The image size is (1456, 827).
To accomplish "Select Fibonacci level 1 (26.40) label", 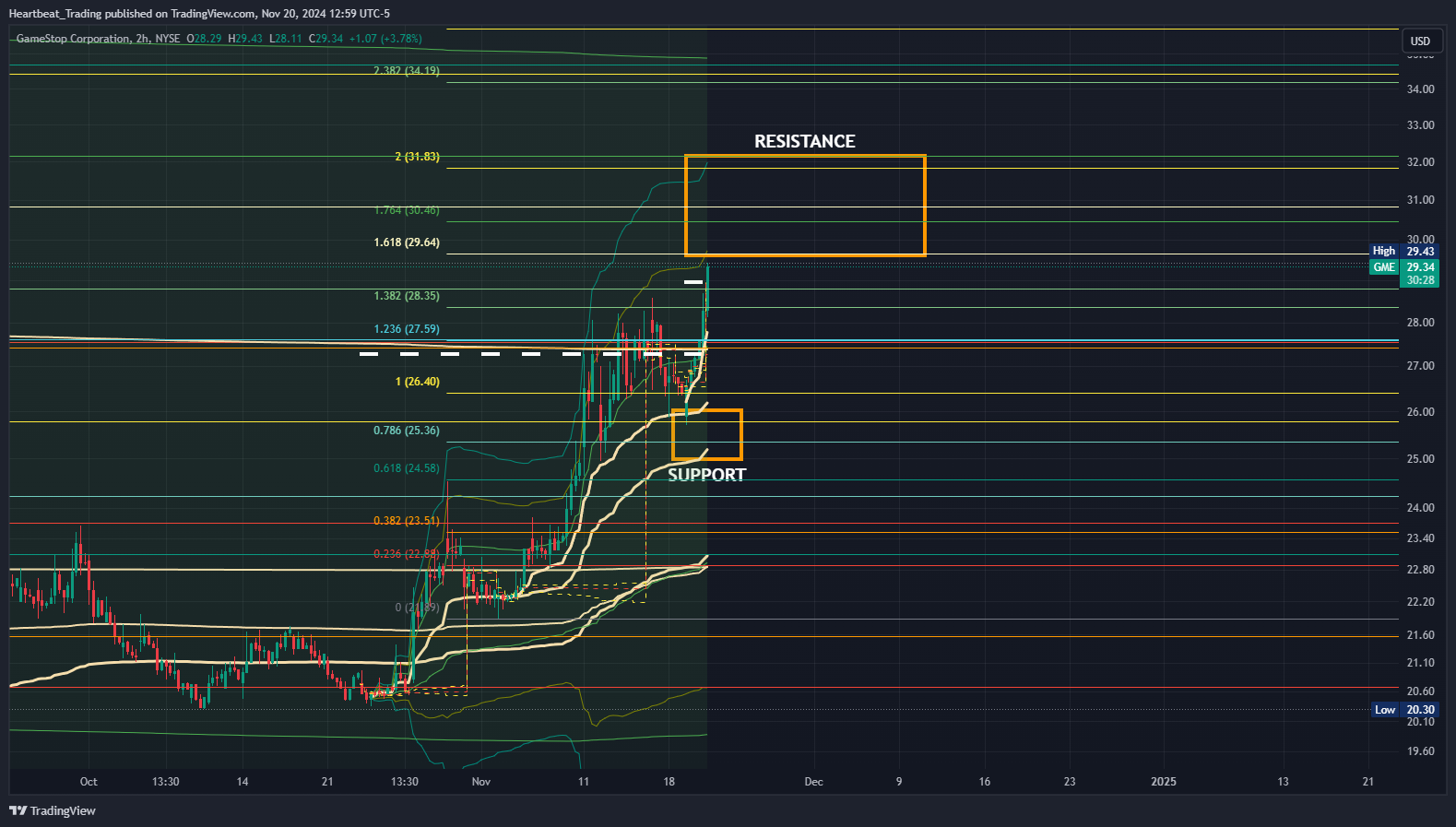I will tap(418, 382).
